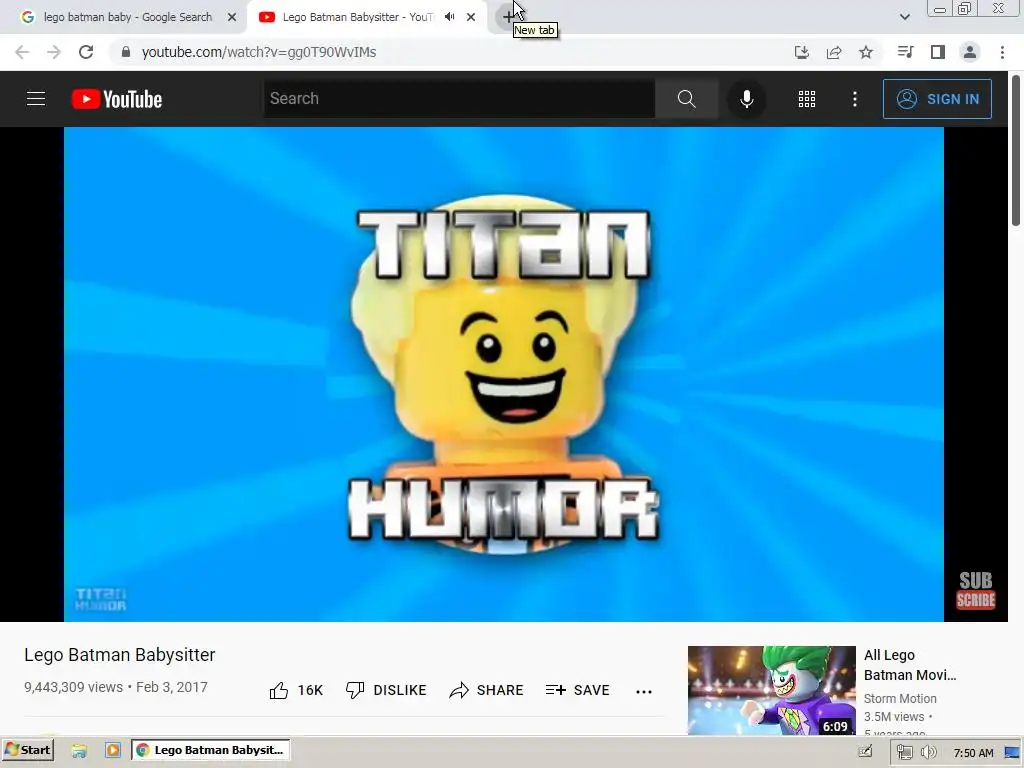This screenshot has height=768, width=1024.
Task: Open Chrome profile avatar
Action: [970, 52]
